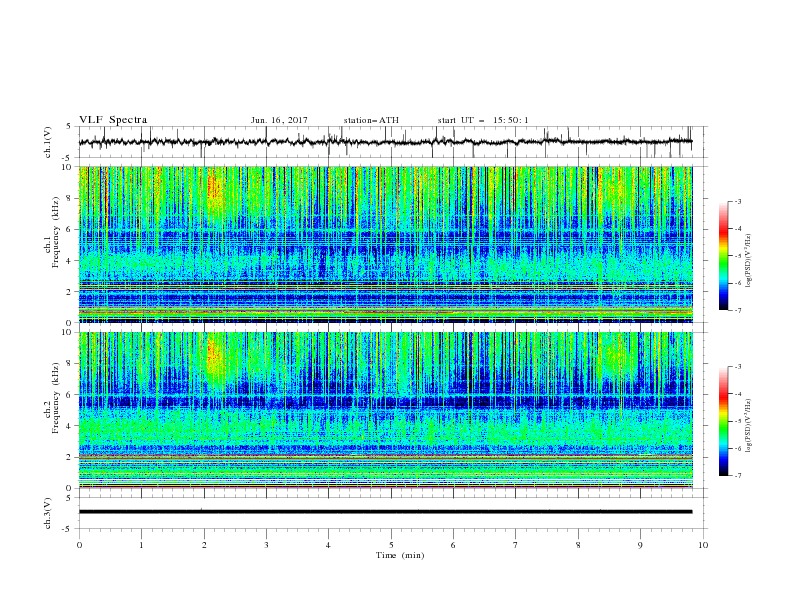The image size is (792, 612).
Task: Click the "VLF Spectra" title text
Action: pyautogui.click(x=113, y=120)
